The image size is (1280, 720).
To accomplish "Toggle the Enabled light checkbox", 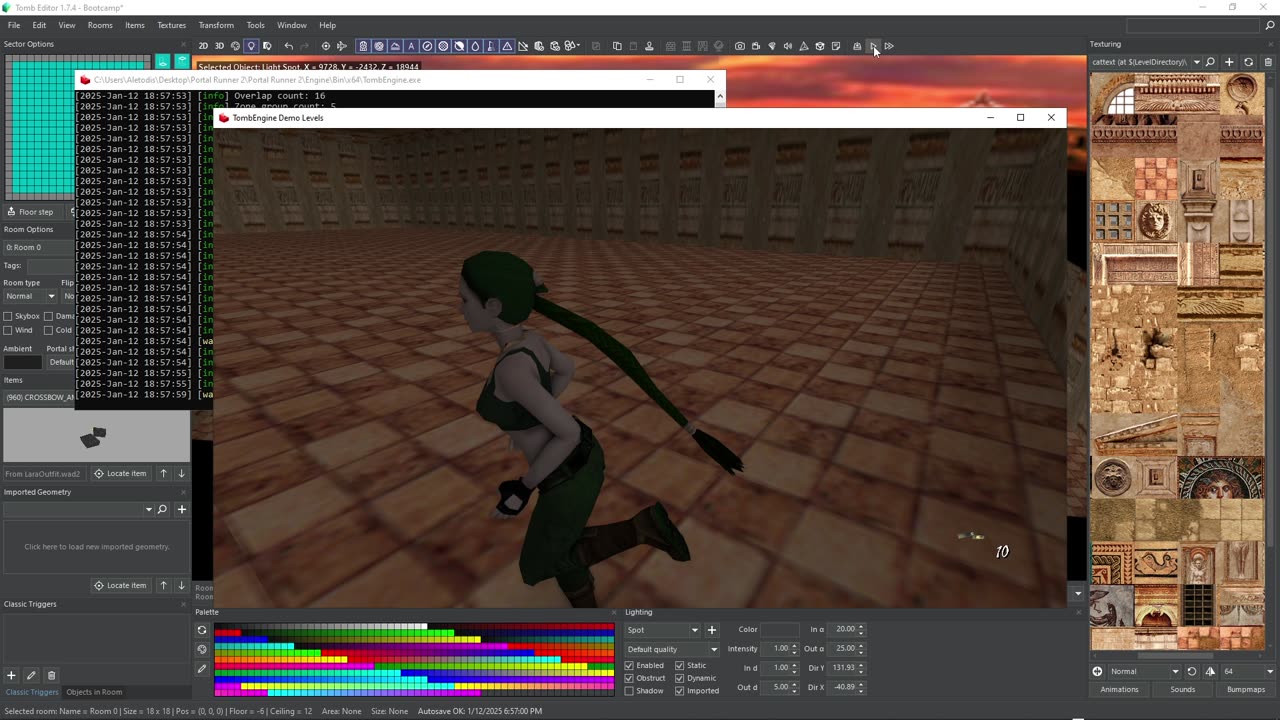I will point(630,665).
